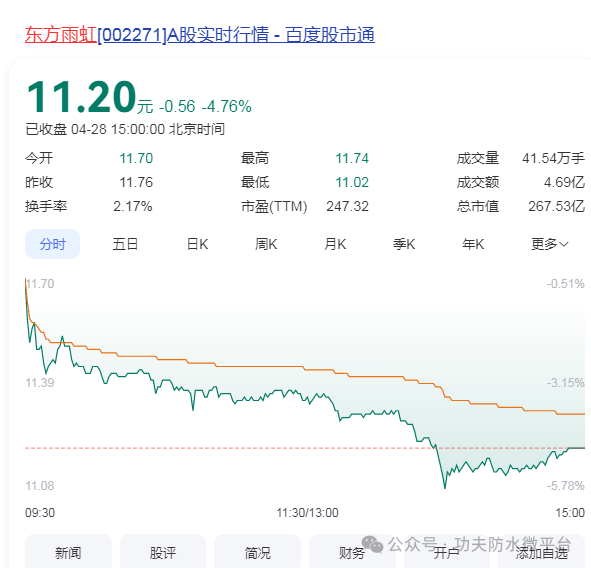The width and height of the screenshot is (591, 568).
Task: Click the 11.39 price axis label
Action: click(x=40, y=383)
